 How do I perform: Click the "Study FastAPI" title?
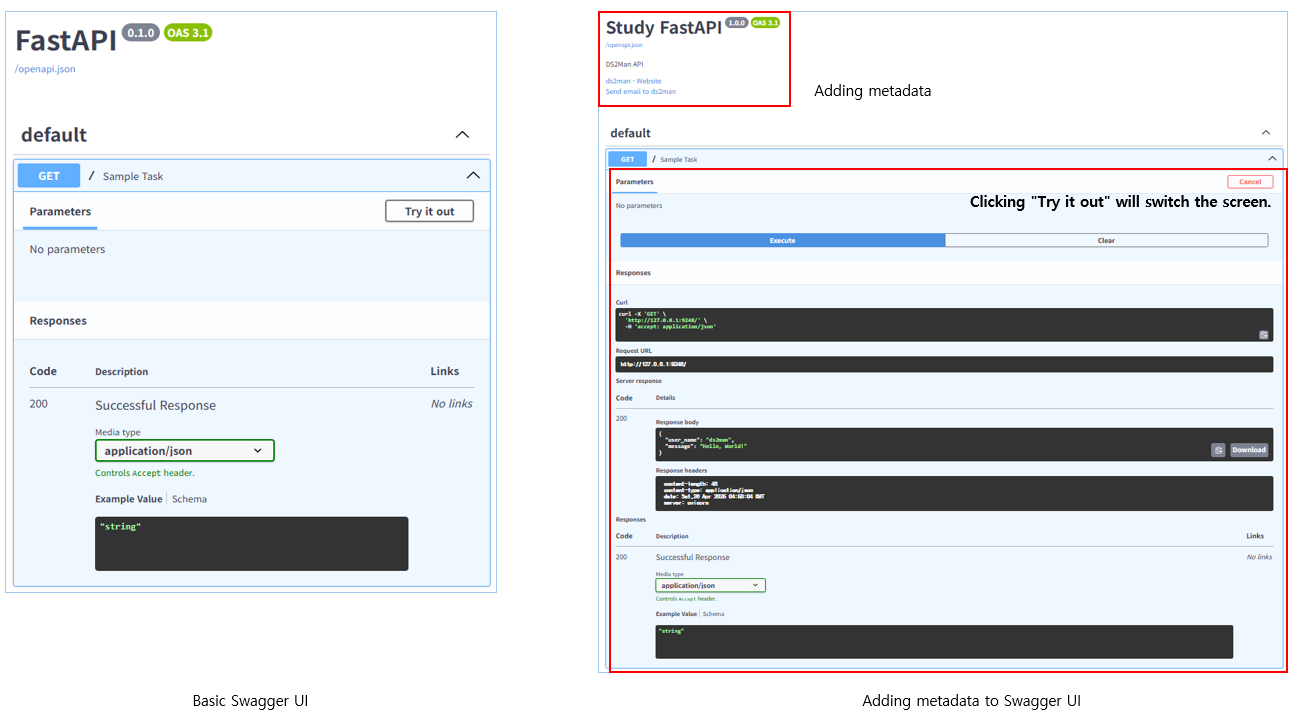point(664,28)
